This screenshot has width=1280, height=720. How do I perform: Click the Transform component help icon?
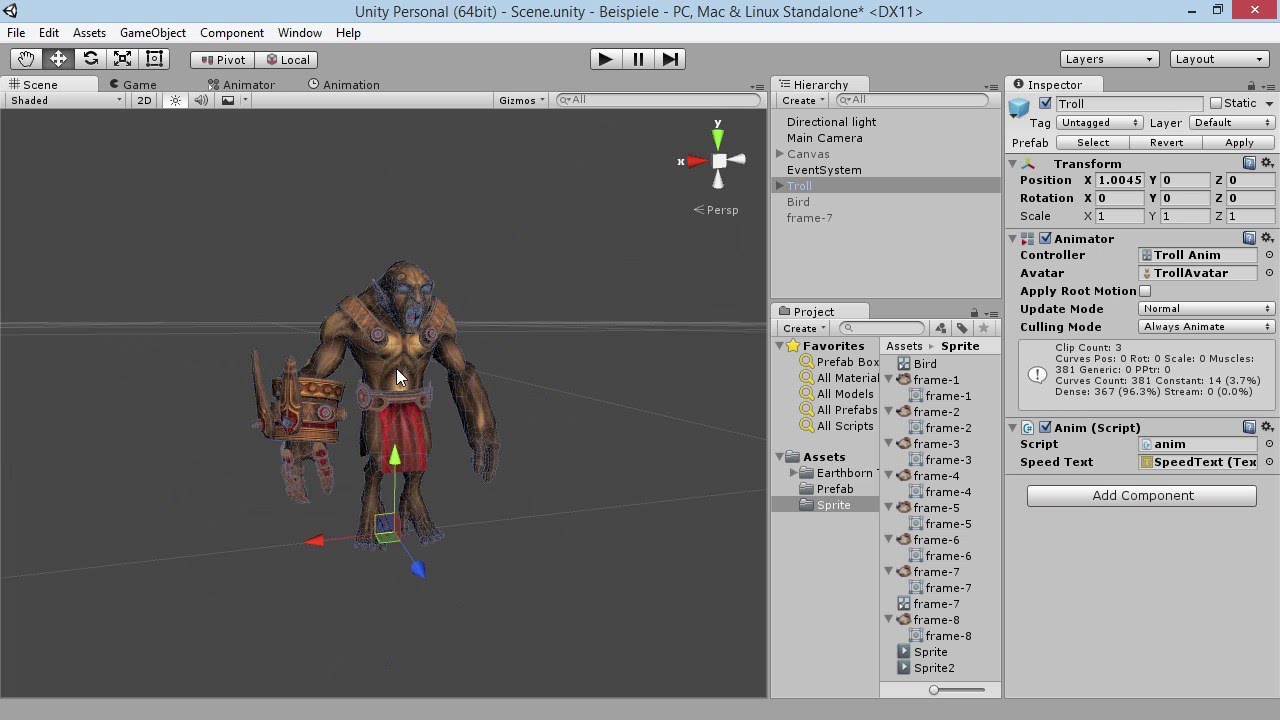pyautogui.click(x=1249, y=163)
